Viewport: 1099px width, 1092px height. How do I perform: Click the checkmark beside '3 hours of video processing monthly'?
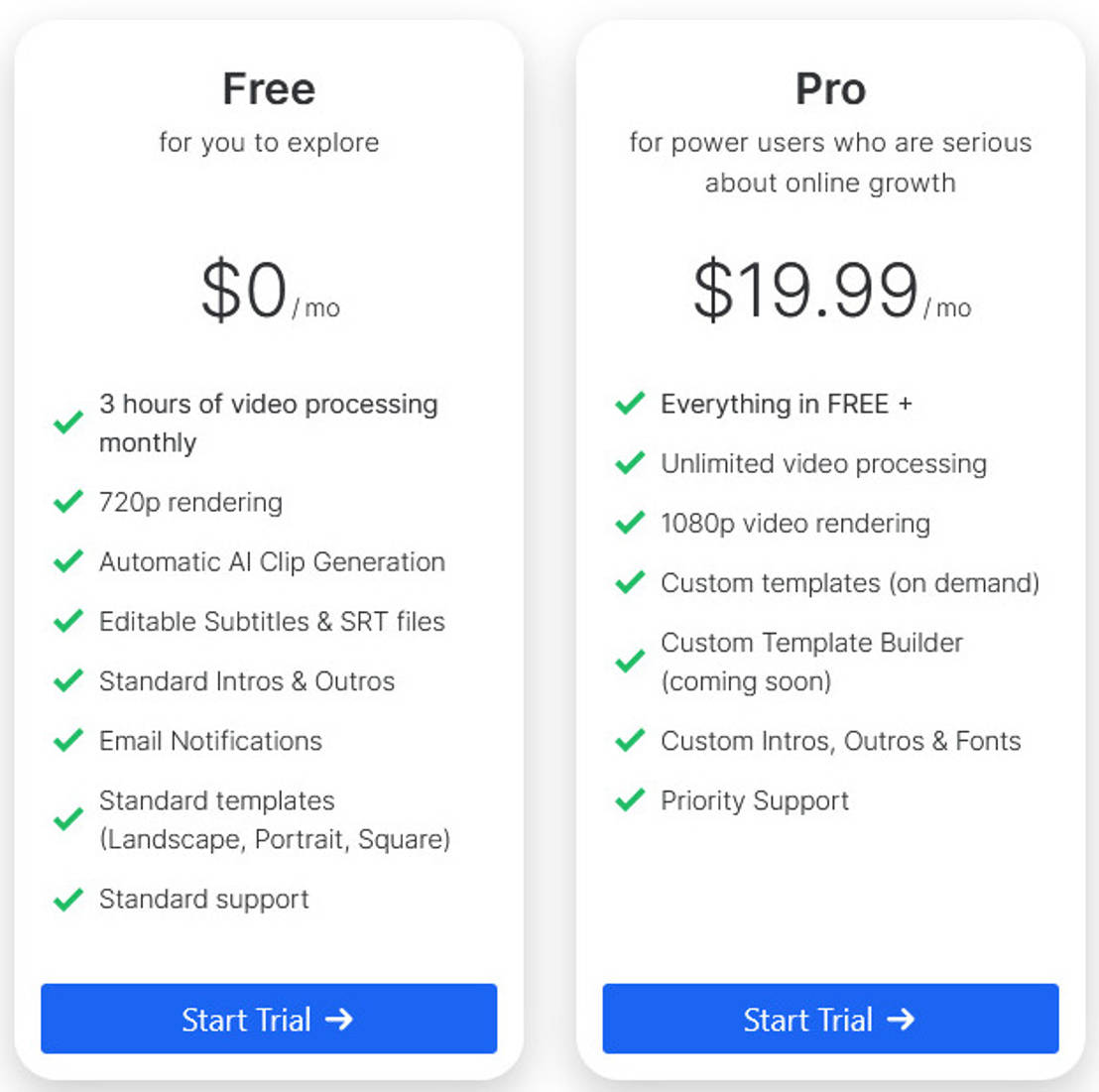[x=67, y=423]
